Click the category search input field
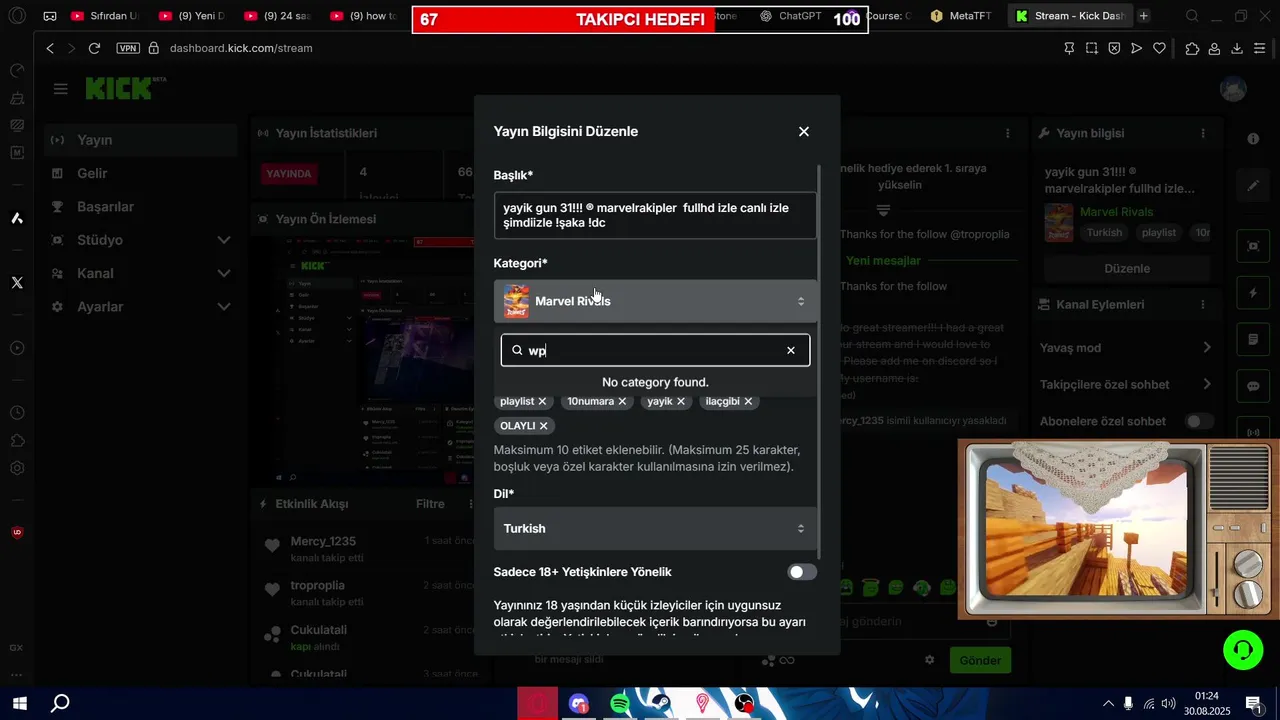The width and height of the screenshot is (1280, 720). 655,350
